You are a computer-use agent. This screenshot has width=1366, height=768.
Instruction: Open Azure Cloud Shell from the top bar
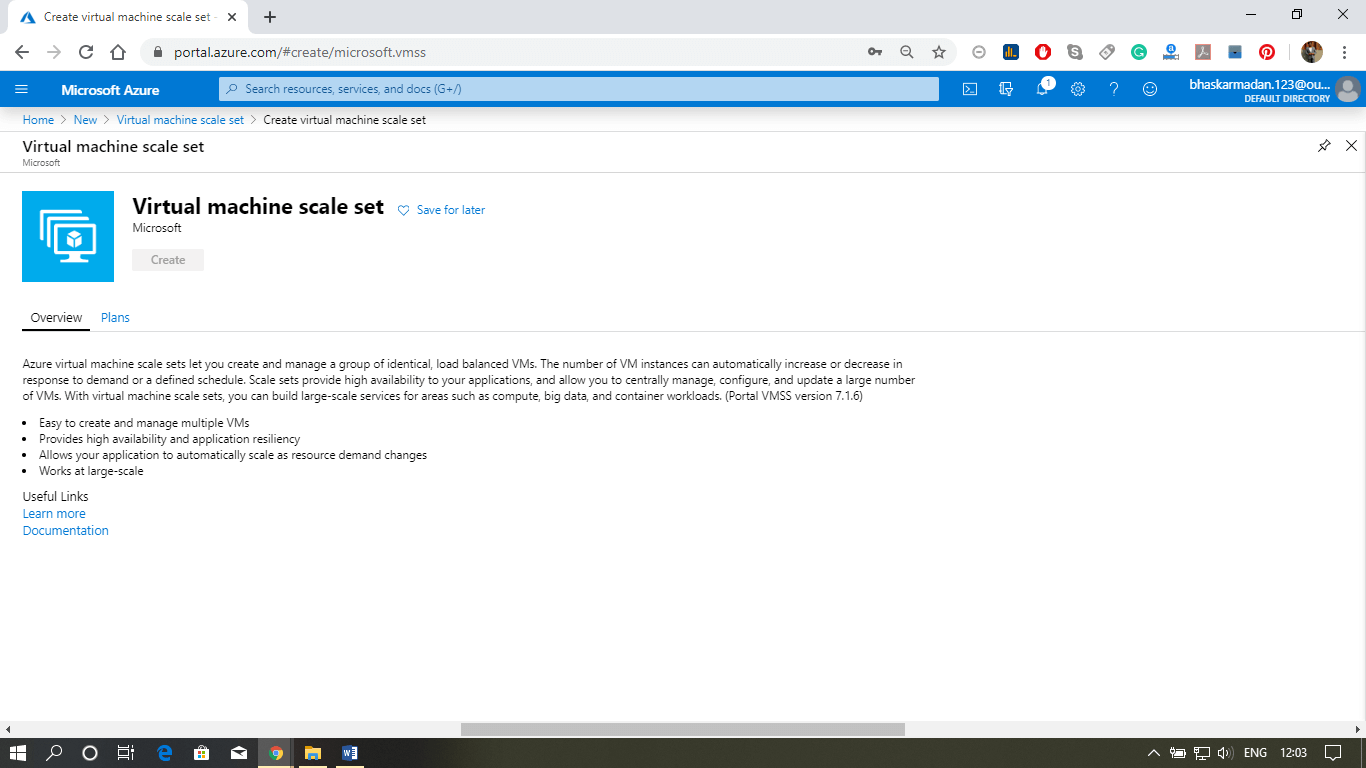click(969, 89)
